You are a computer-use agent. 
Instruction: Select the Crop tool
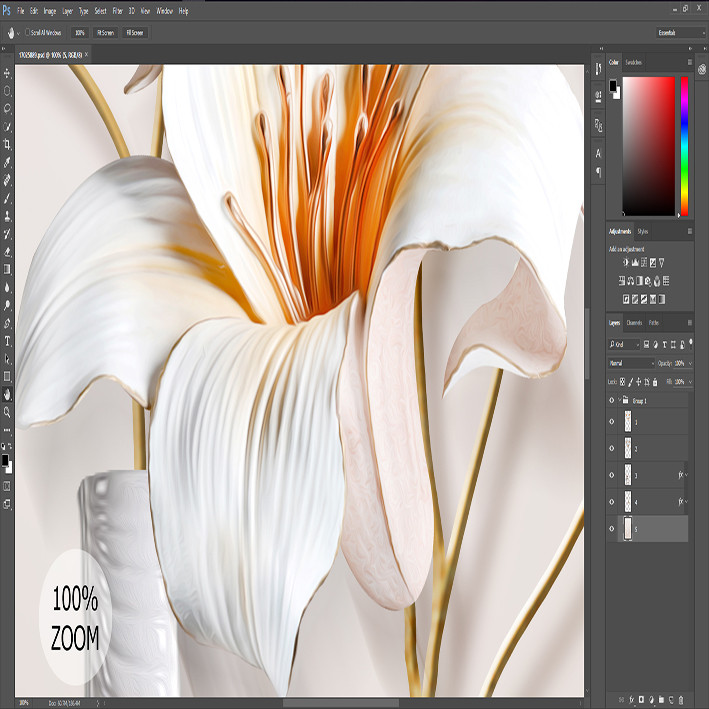[x=7, y=144]
